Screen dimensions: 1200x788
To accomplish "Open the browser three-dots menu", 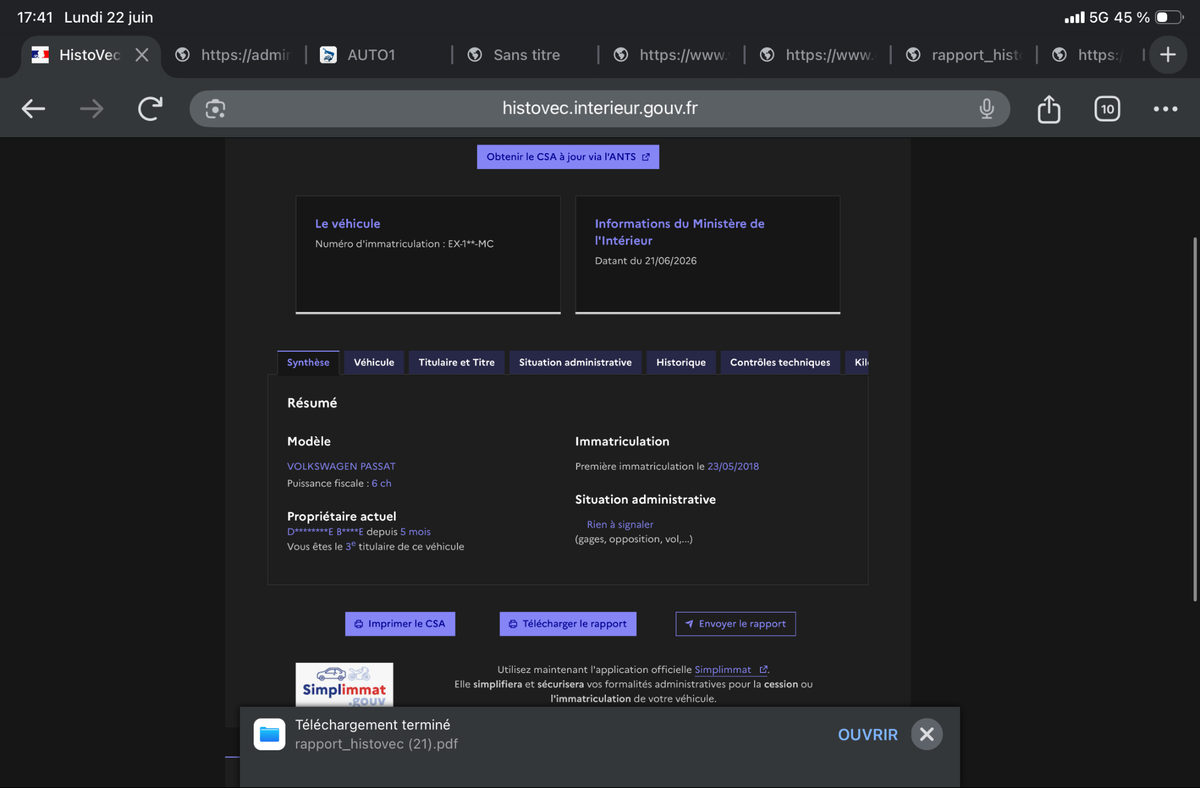I will [x=1165, y=109].
